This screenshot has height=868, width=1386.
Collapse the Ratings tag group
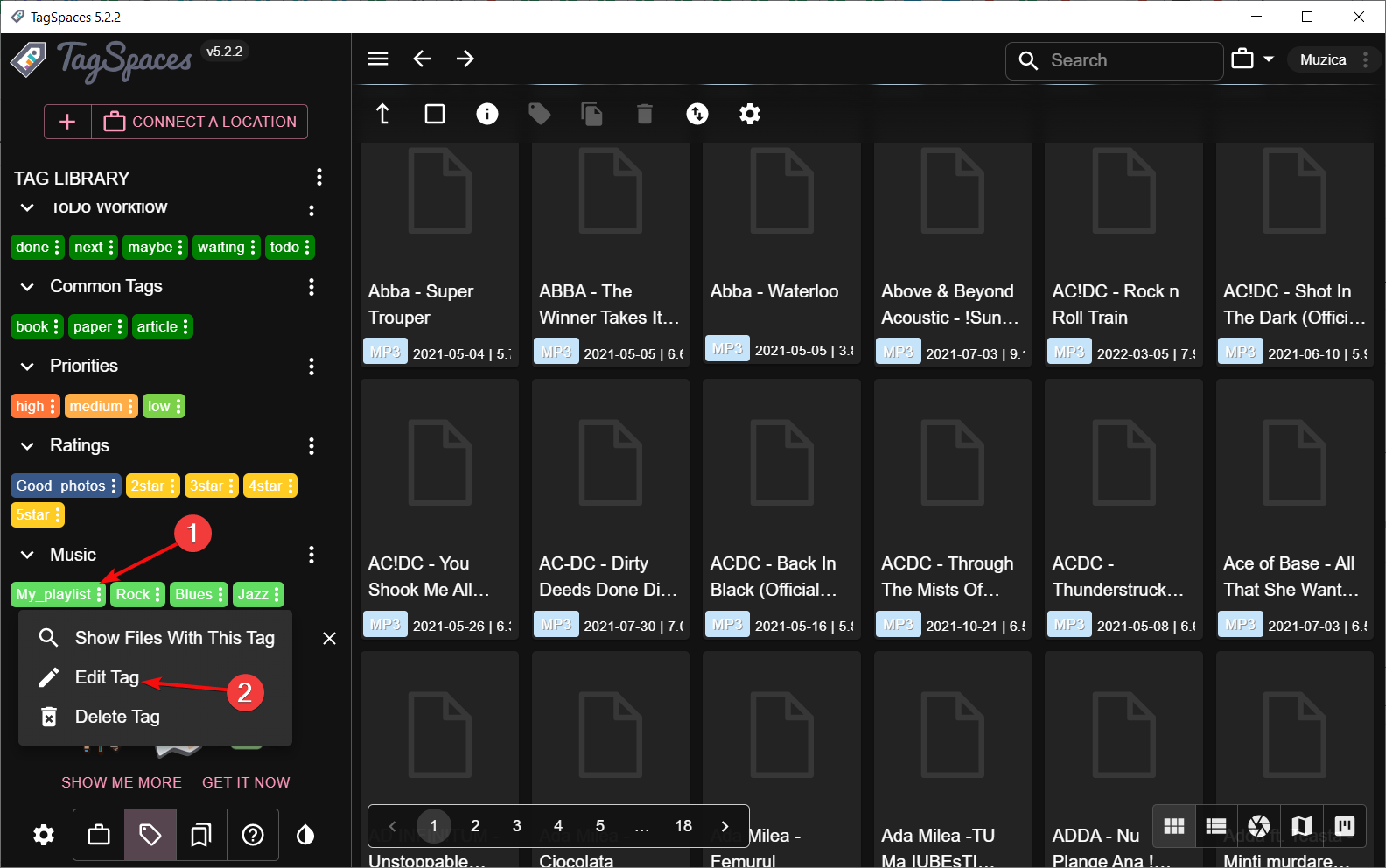tap(27, 446)
